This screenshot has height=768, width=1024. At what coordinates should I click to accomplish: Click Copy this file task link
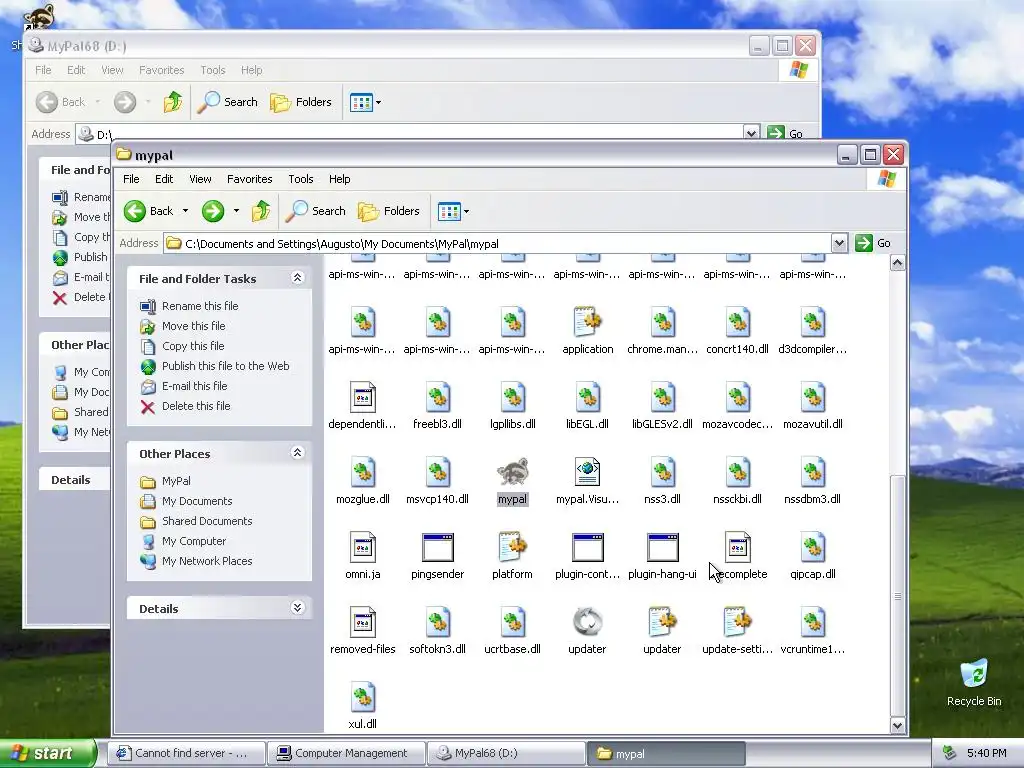pyautogui.click(x=193, y=346)
